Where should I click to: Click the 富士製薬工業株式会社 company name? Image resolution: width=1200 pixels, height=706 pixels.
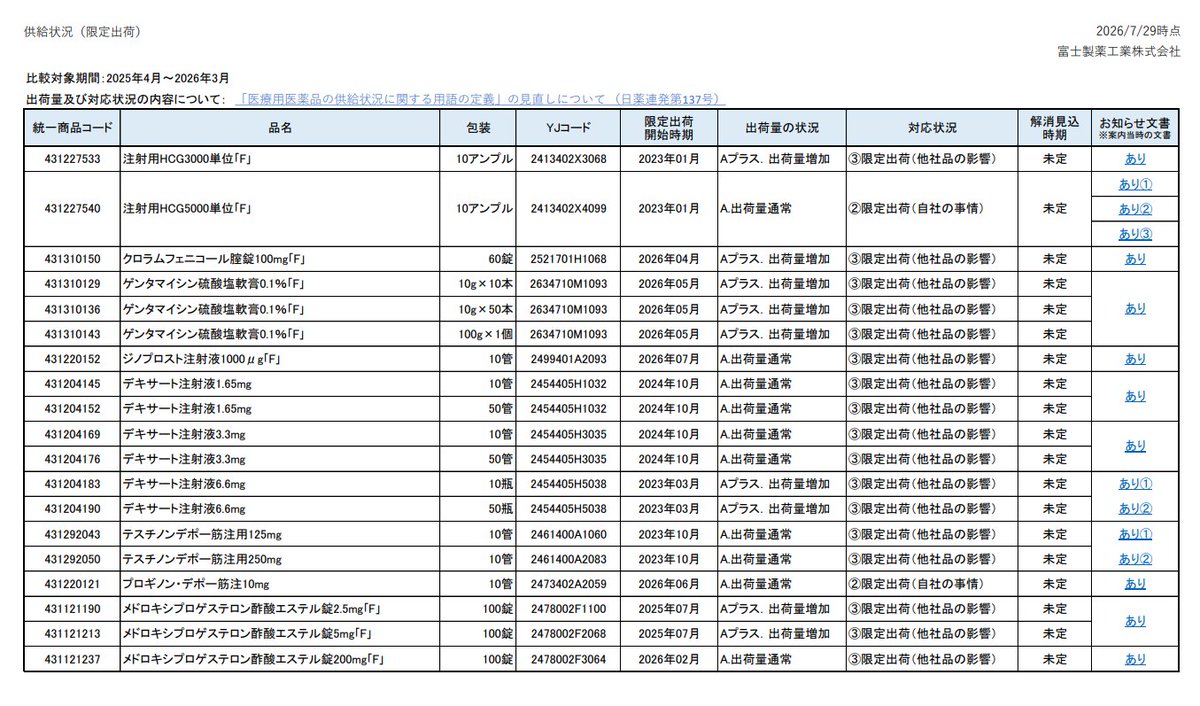tap(1120, 51)
